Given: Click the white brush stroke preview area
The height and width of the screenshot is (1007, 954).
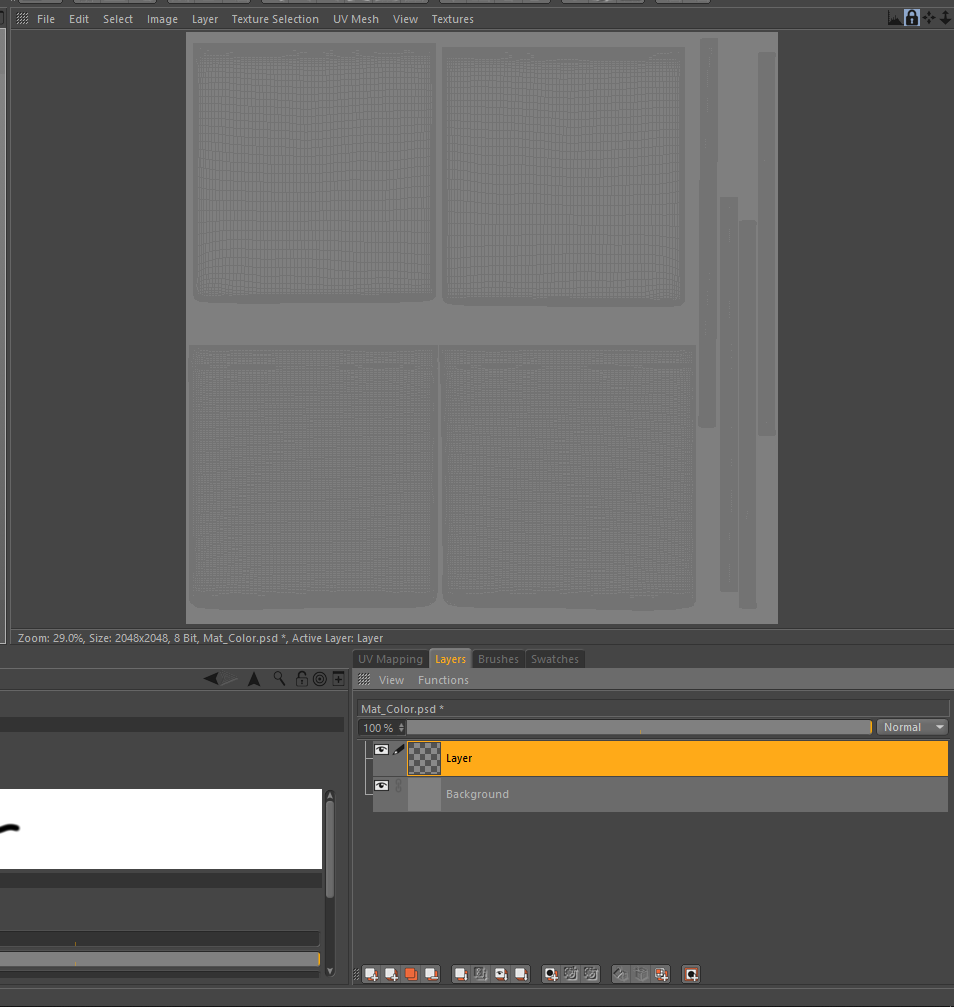Looking at the screenshot, I should [x=161, y=828].
